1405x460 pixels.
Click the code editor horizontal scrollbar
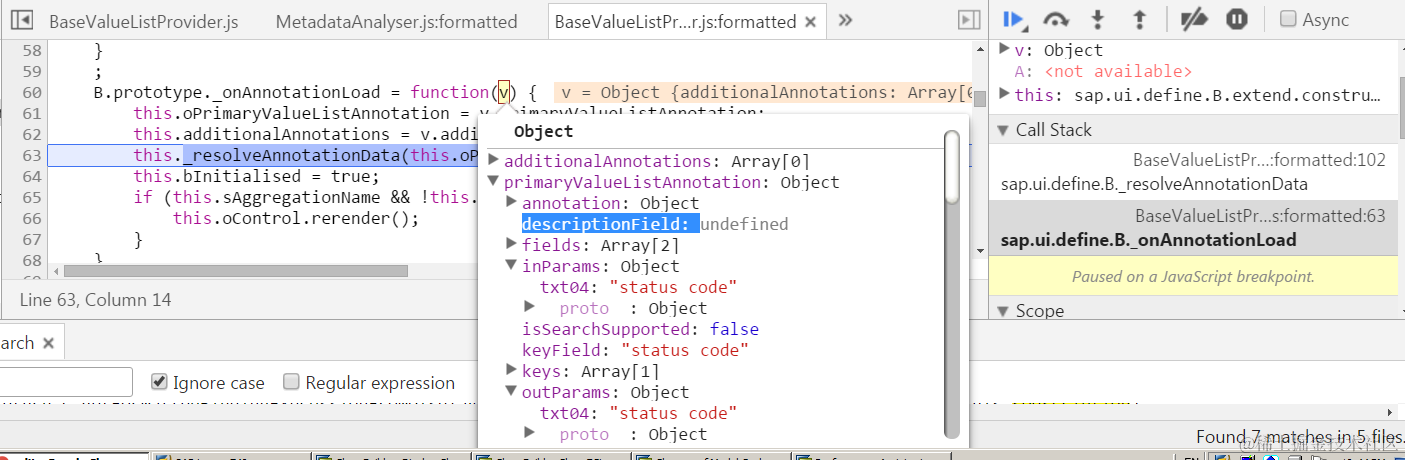coord(235,271)
